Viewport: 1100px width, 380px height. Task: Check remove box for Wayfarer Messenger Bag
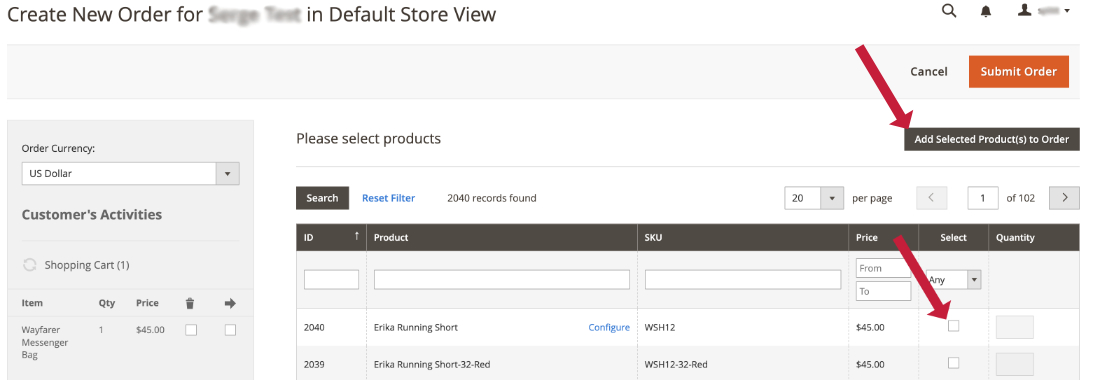[x=191, y=330]
